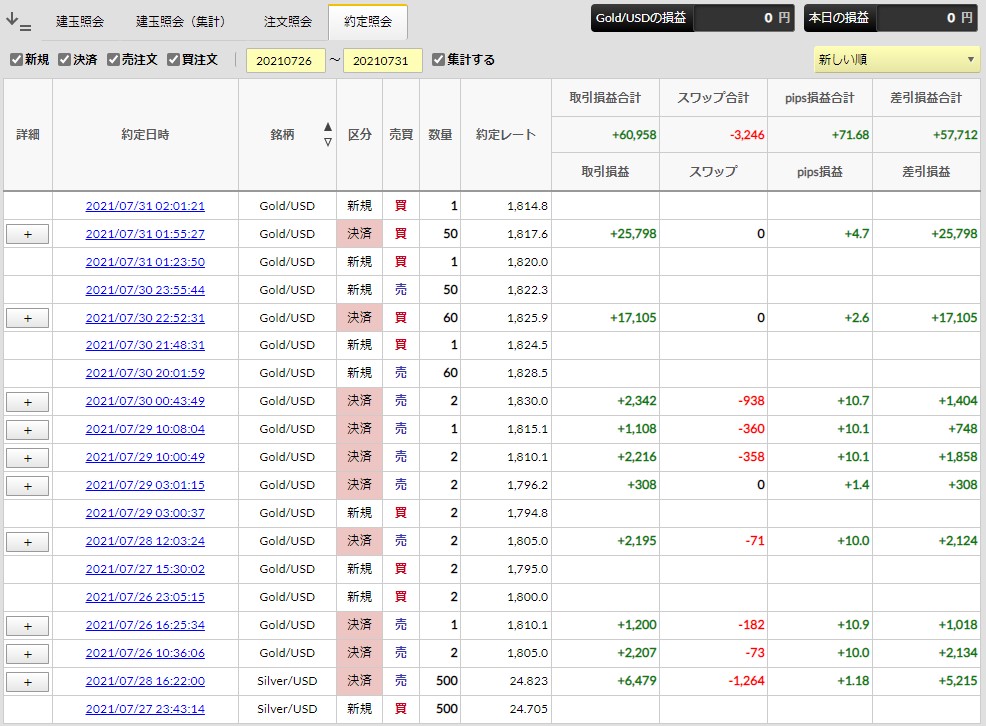Click the 差引損益 value +5,215 cell

926,681
